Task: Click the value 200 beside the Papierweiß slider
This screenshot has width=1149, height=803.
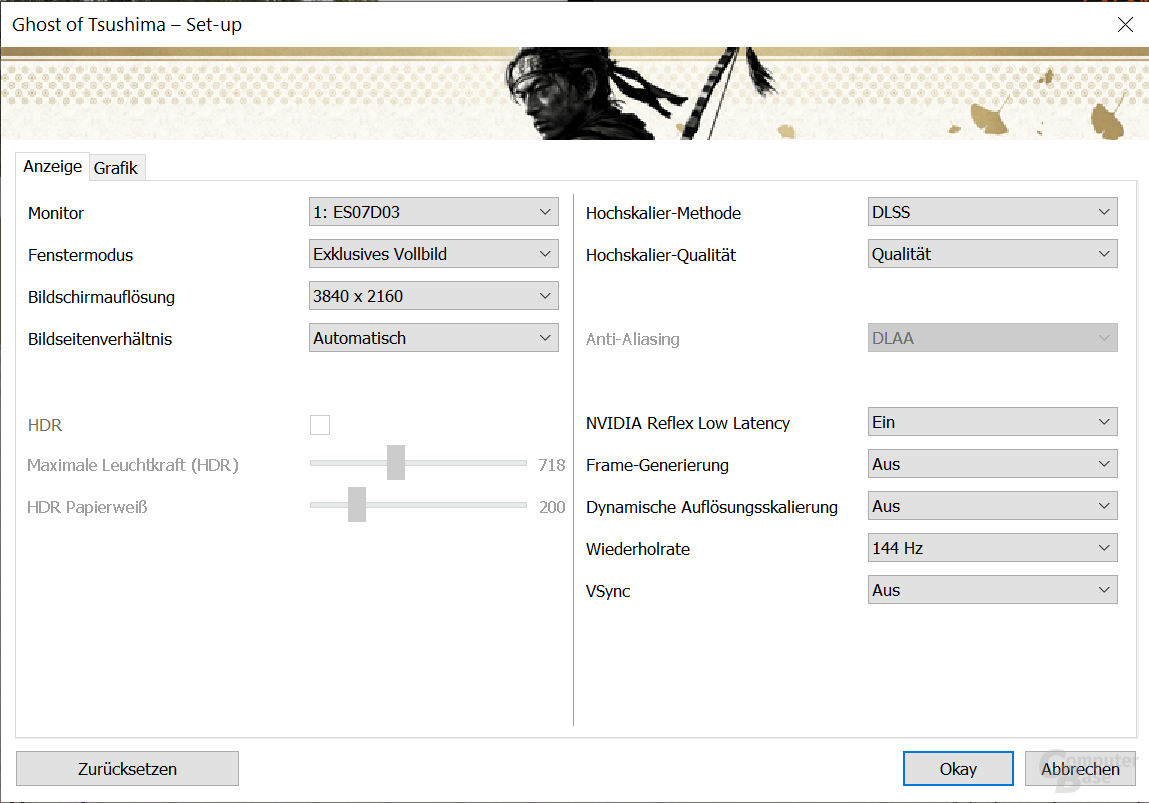Action: pos(552,507)
